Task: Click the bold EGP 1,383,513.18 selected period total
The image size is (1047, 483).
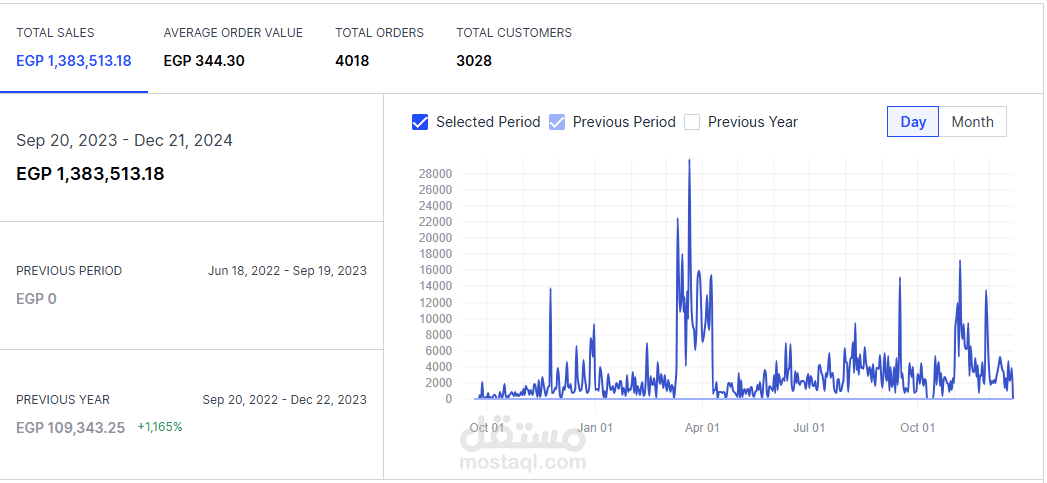Action: click(x=90, y=174)
